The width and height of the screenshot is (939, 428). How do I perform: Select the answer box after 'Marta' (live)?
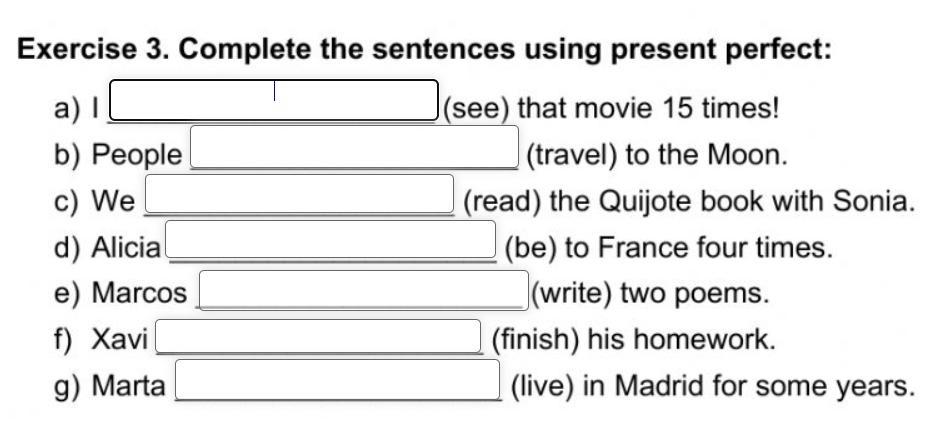coord(338,380)
